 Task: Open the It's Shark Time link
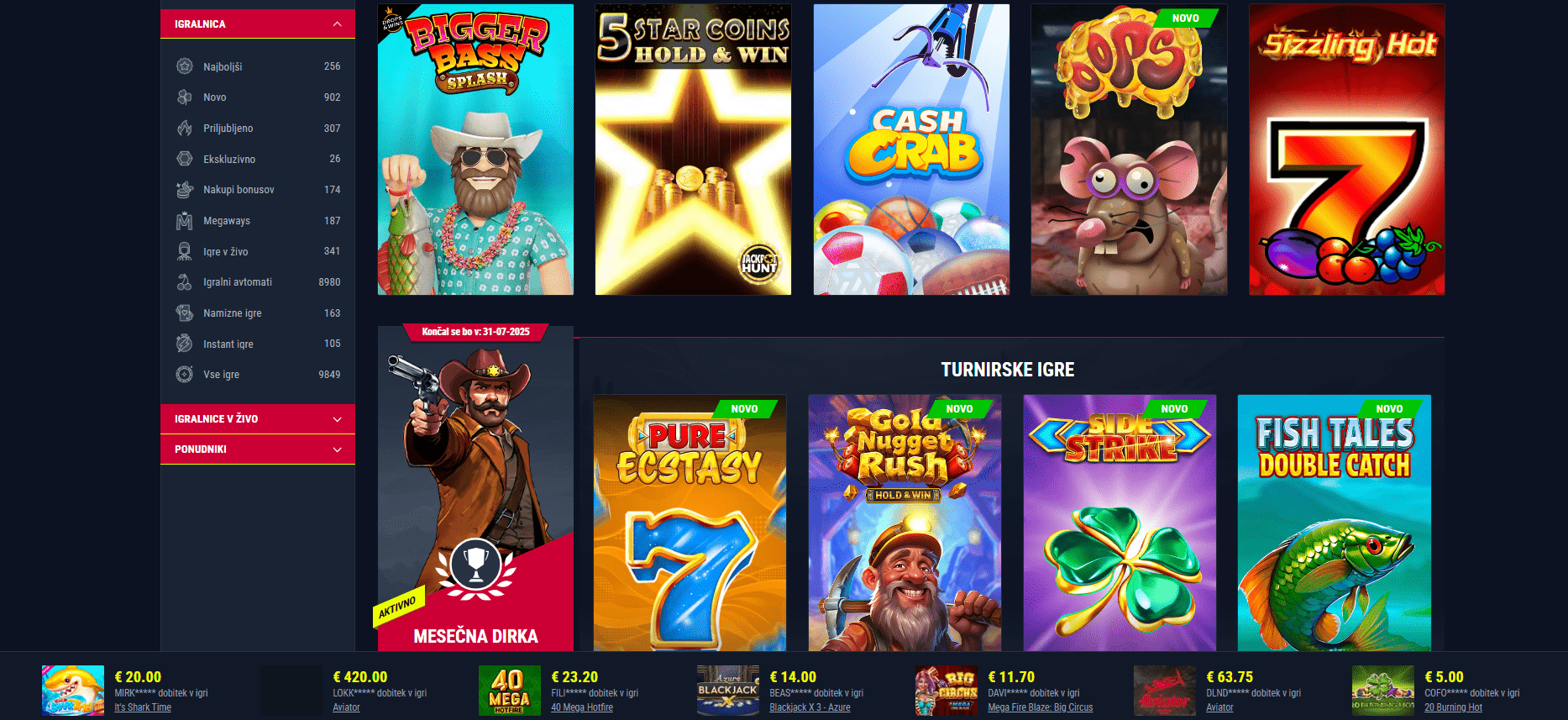coord(143,707)
